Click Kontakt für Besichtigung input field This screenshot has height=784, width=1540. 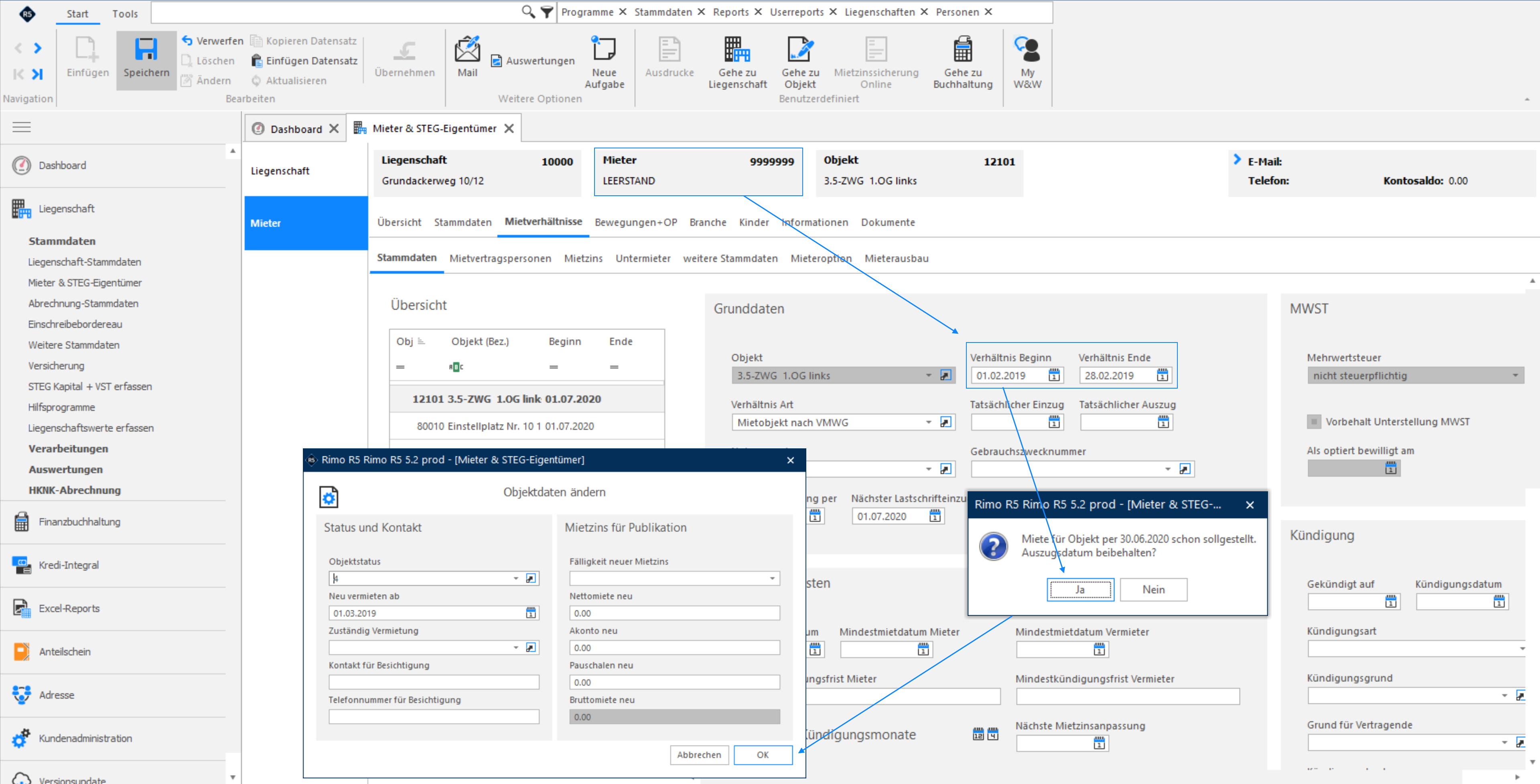(x=433, y=683)
